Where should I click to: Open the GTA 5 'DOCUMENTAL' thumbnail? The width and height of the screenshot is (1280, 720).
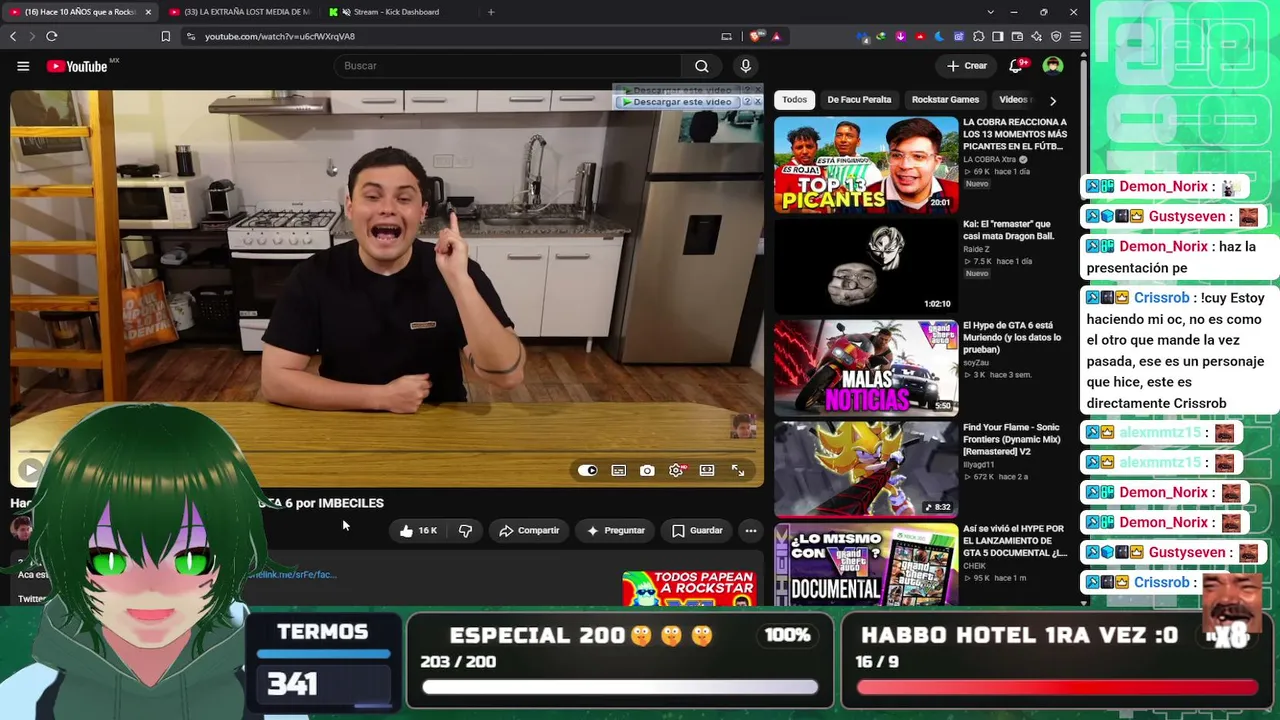point(866,565)
